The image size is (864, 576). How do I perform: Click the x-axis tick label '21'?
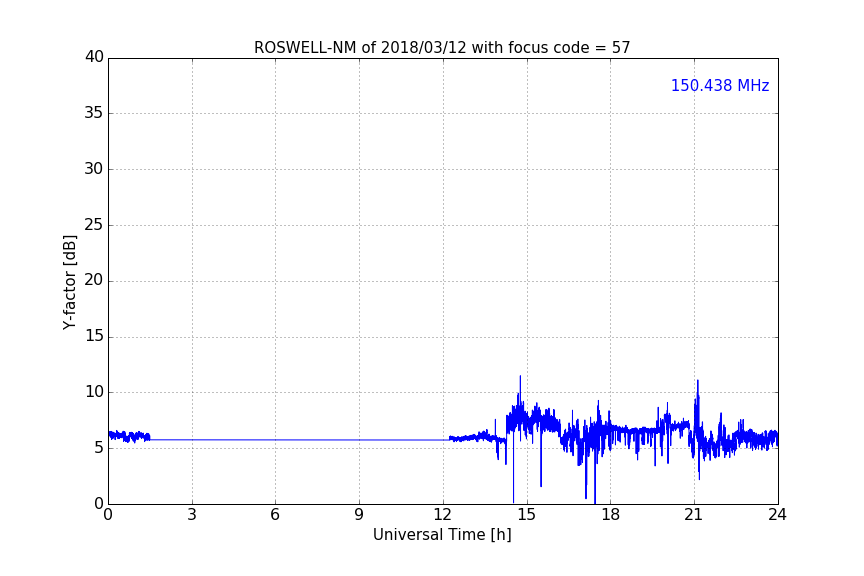694,515
